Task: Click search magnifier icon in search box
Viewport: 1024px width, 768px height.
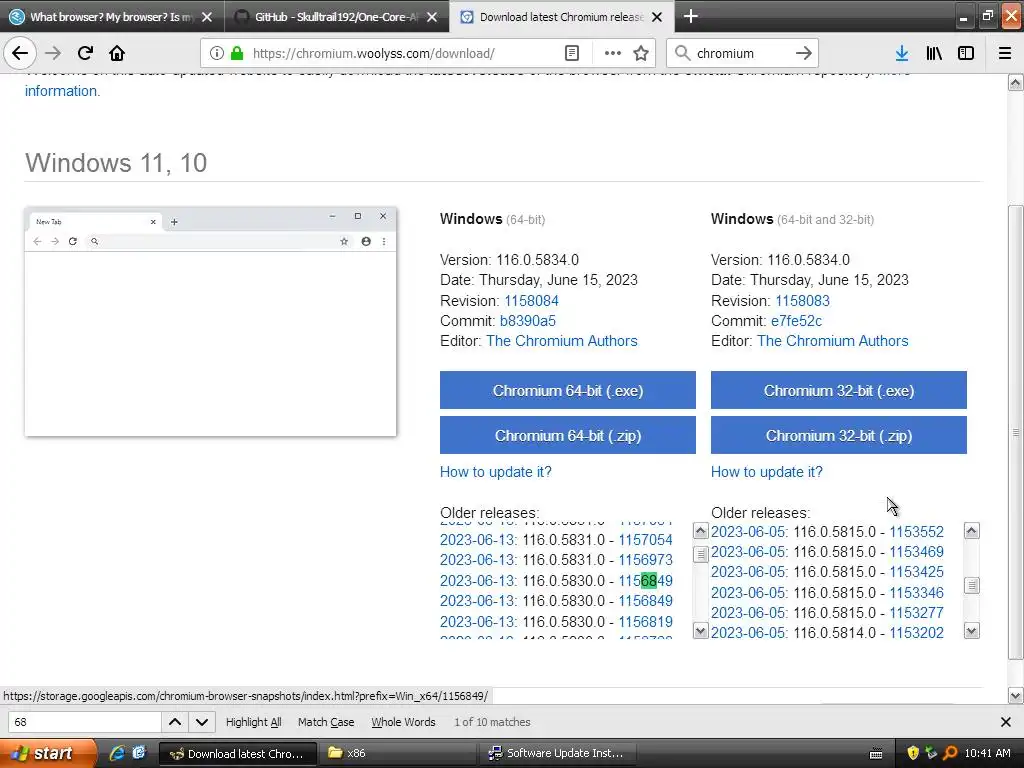Action: tap(682, 53)
